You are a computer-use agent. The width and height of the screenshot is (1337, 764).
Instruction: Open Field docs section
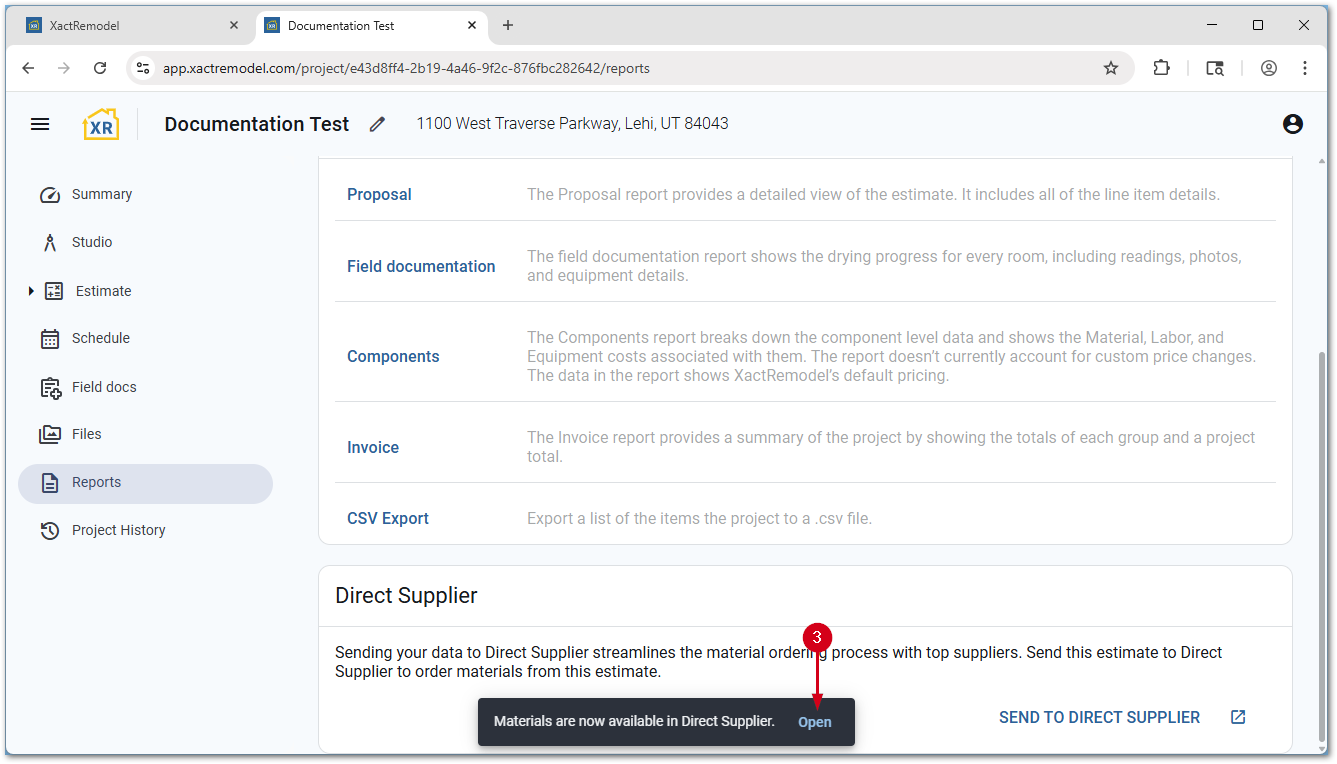(x=104, y=387)
